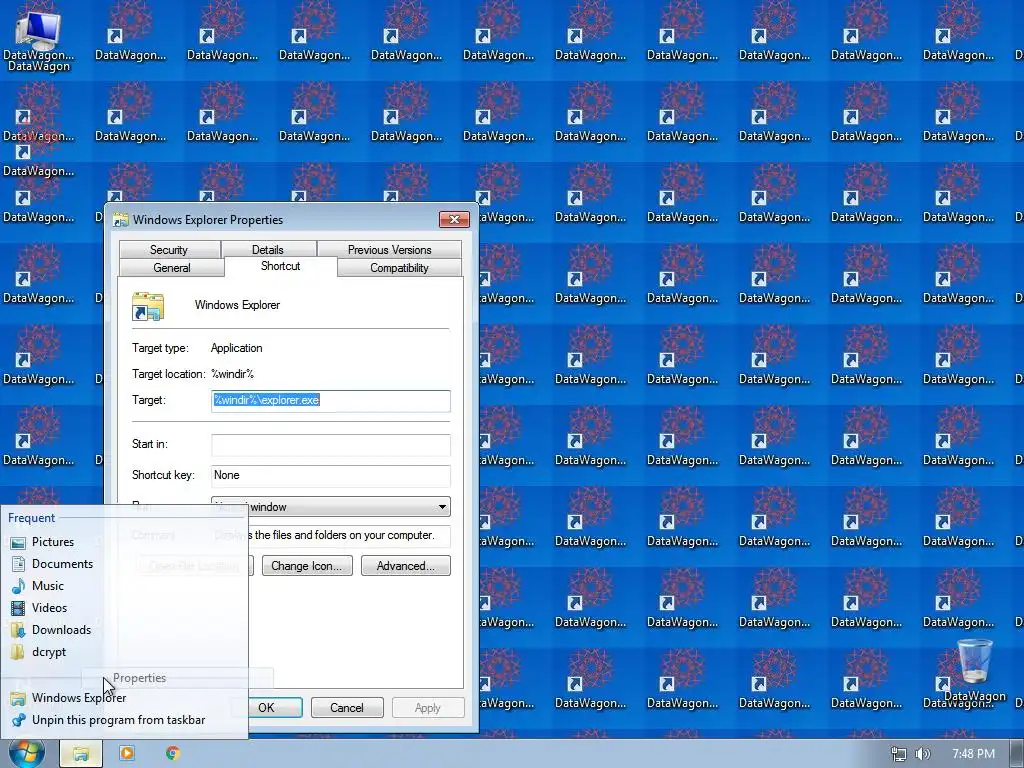Close the Windows Explorer Properties window

pyautogui.click(x=455, y=219)
